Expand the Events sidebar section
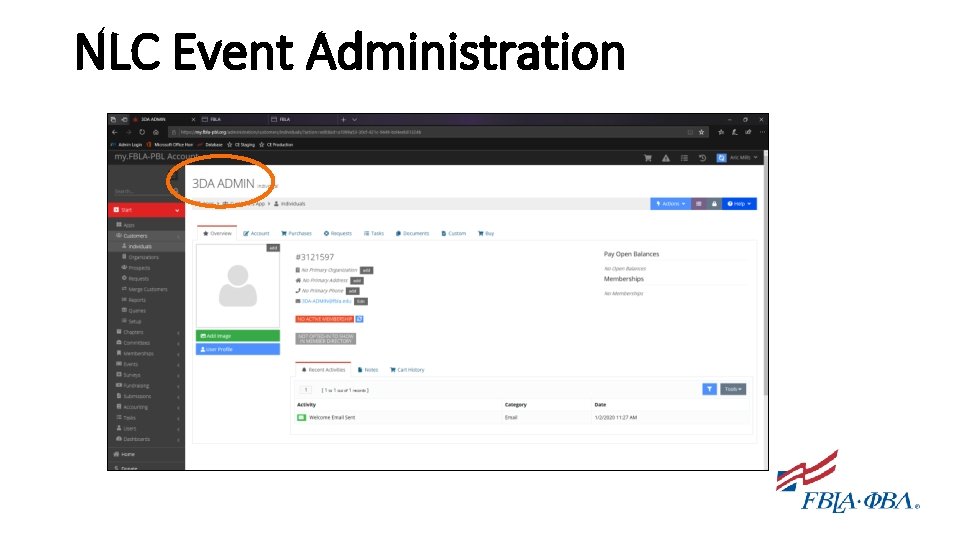The width and height of the screenshot is (960, 540). [x=146, y=364]
